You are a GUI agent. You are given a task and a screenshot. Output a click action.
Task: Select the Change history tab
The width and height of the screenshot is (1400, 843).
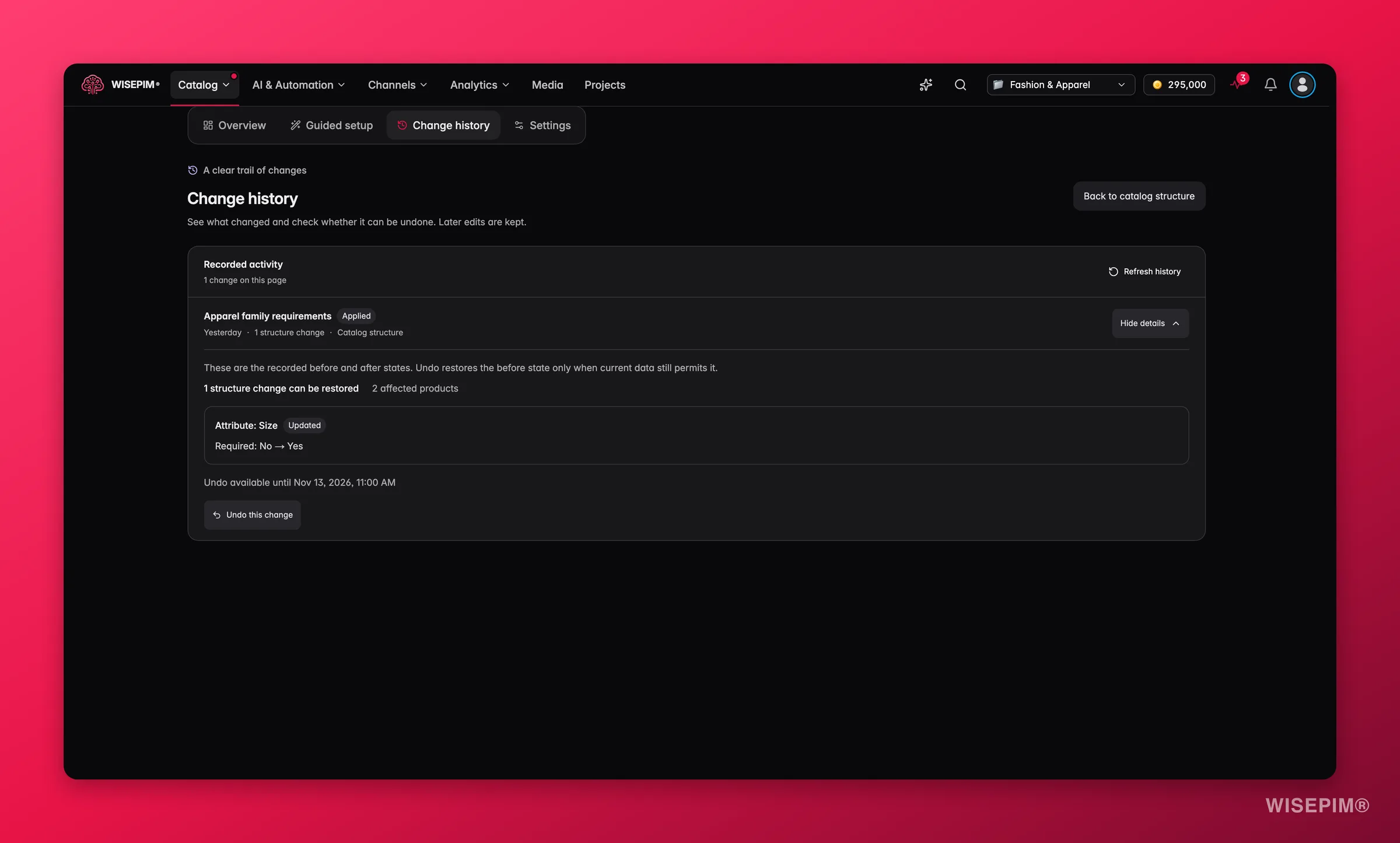(x=443, y=125)
